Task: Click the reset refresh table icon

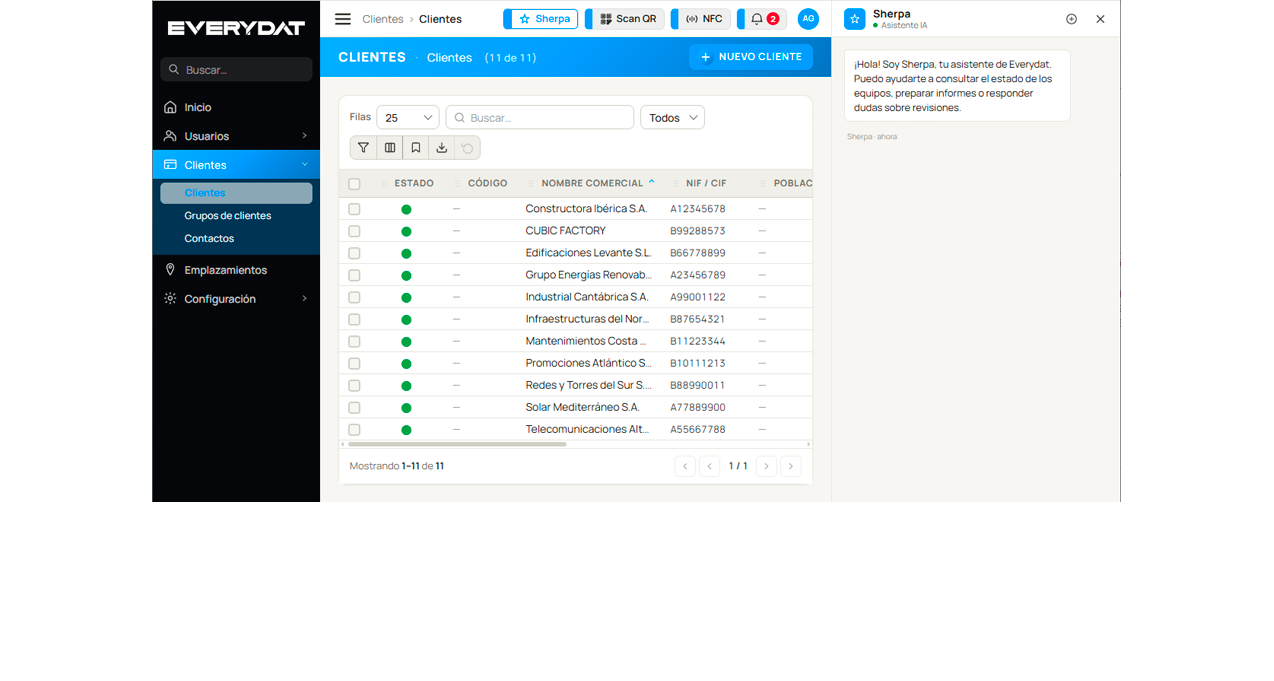Action: [467, 148]
